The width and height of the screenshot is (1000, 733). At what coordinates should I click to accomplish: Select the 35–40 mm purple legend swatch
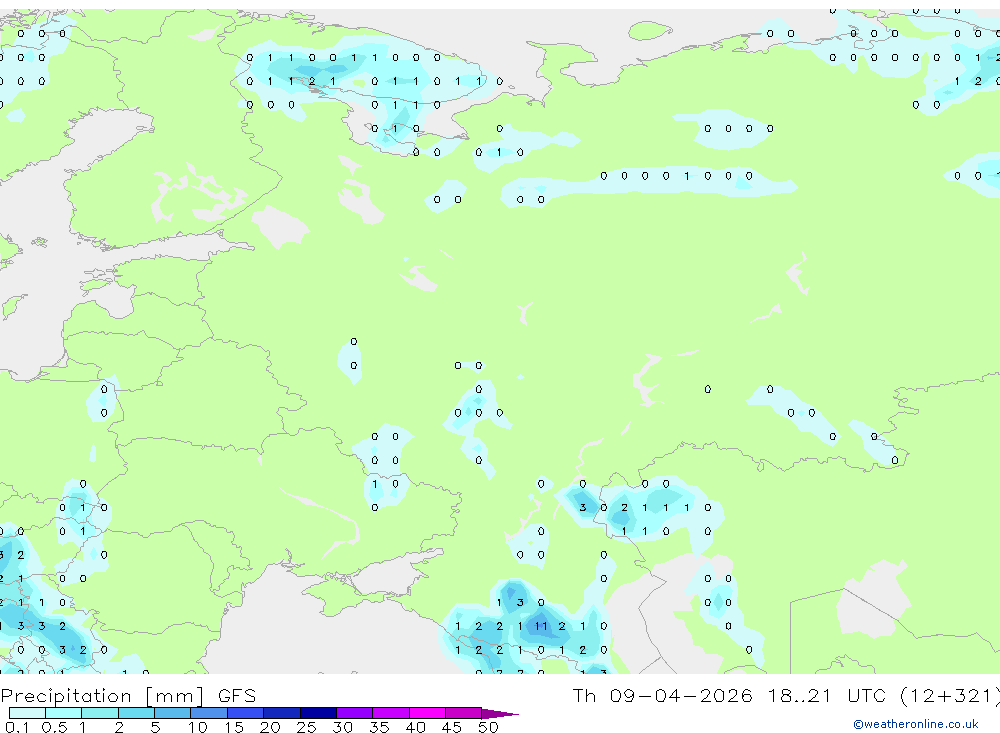[391, 713]
